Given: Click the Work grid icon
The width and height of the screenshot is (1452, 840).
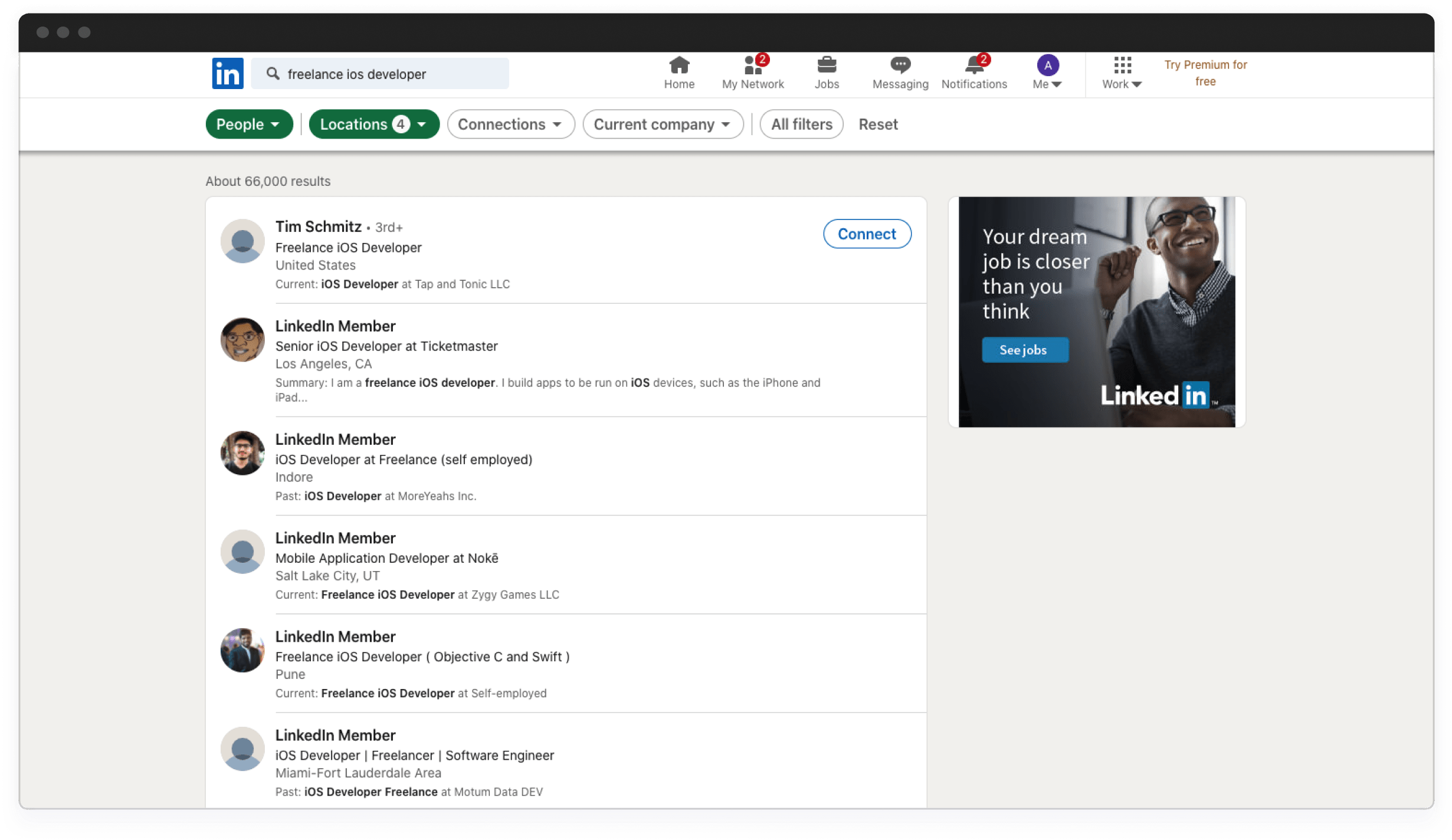Looking at the screenshot, I should pos(1123,65).
